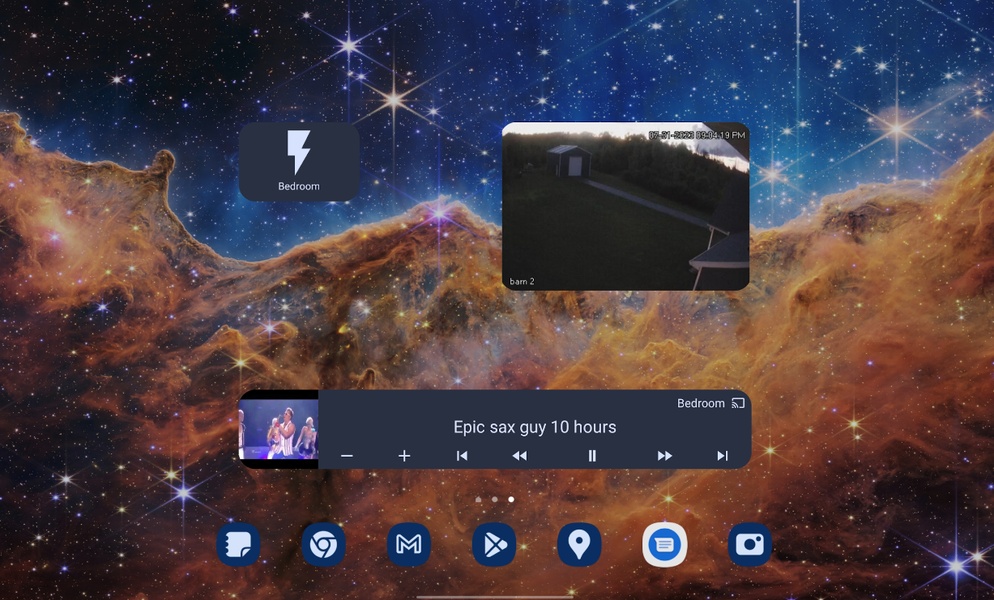Tap the Epic sax guy 10 hours title

tap(534, 427)
